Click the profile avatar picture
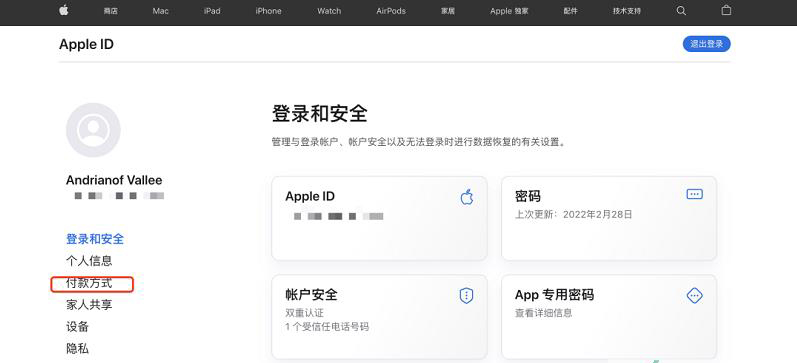 (93, 130)
